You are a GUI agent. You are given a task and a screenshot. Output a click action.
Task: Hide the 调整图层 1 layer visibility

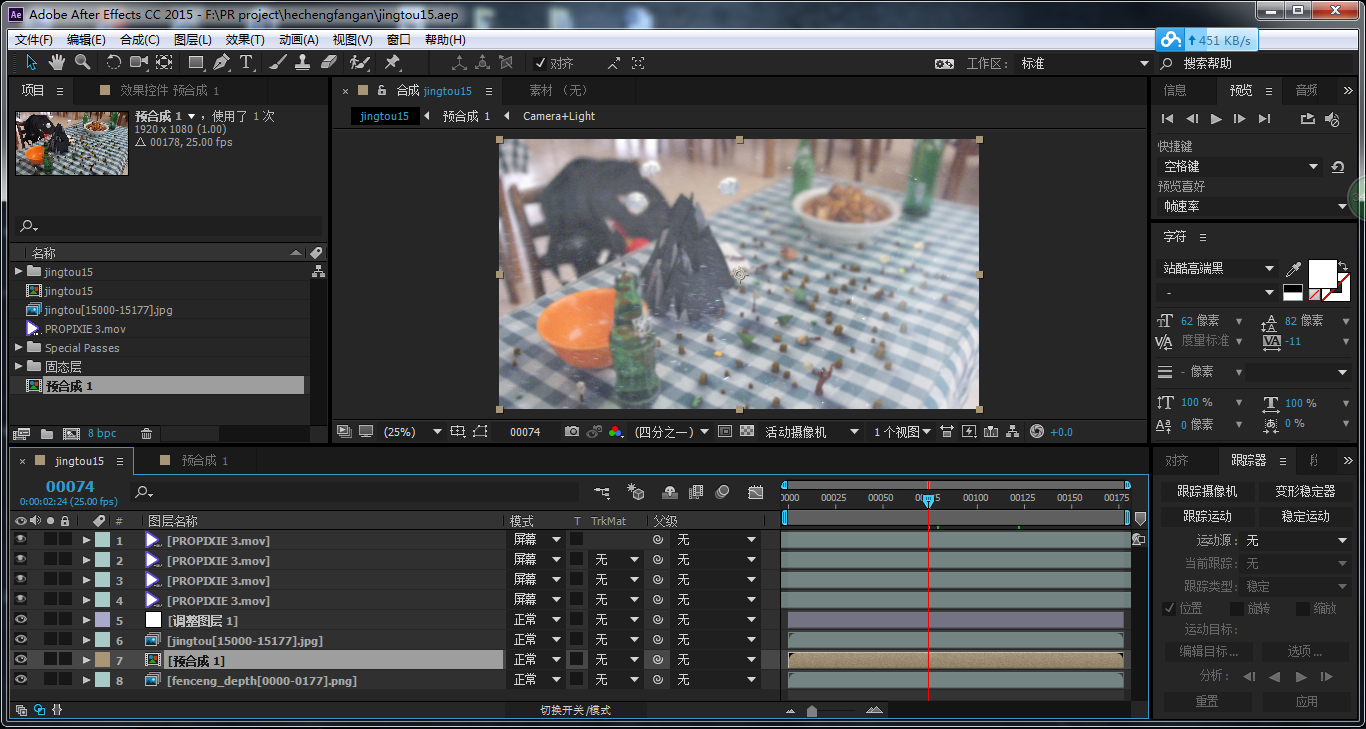click(x=20, y=620)
